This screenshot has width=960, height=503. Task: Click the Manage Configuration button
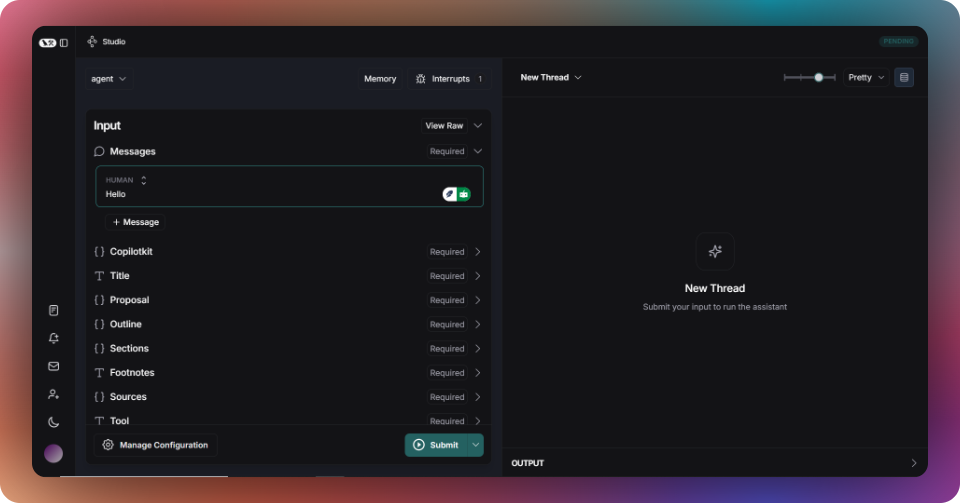pyautogui.click(x=156, y=445)
